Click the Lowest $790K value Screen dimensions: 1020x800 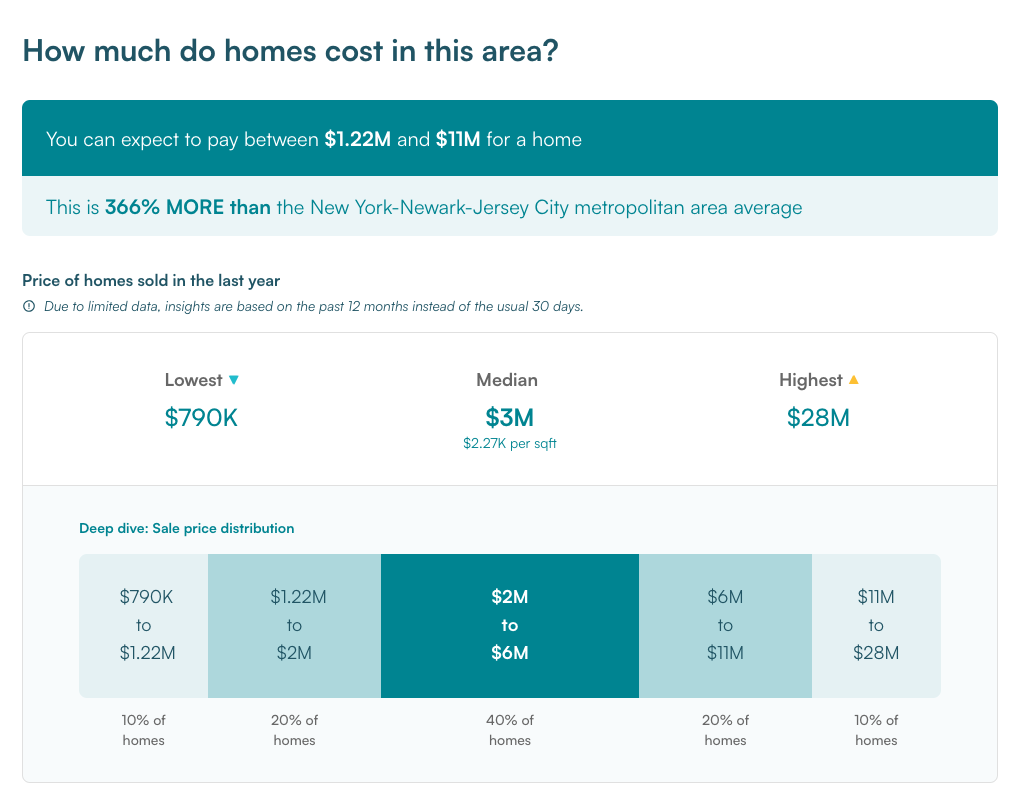[x=201, y=418]
